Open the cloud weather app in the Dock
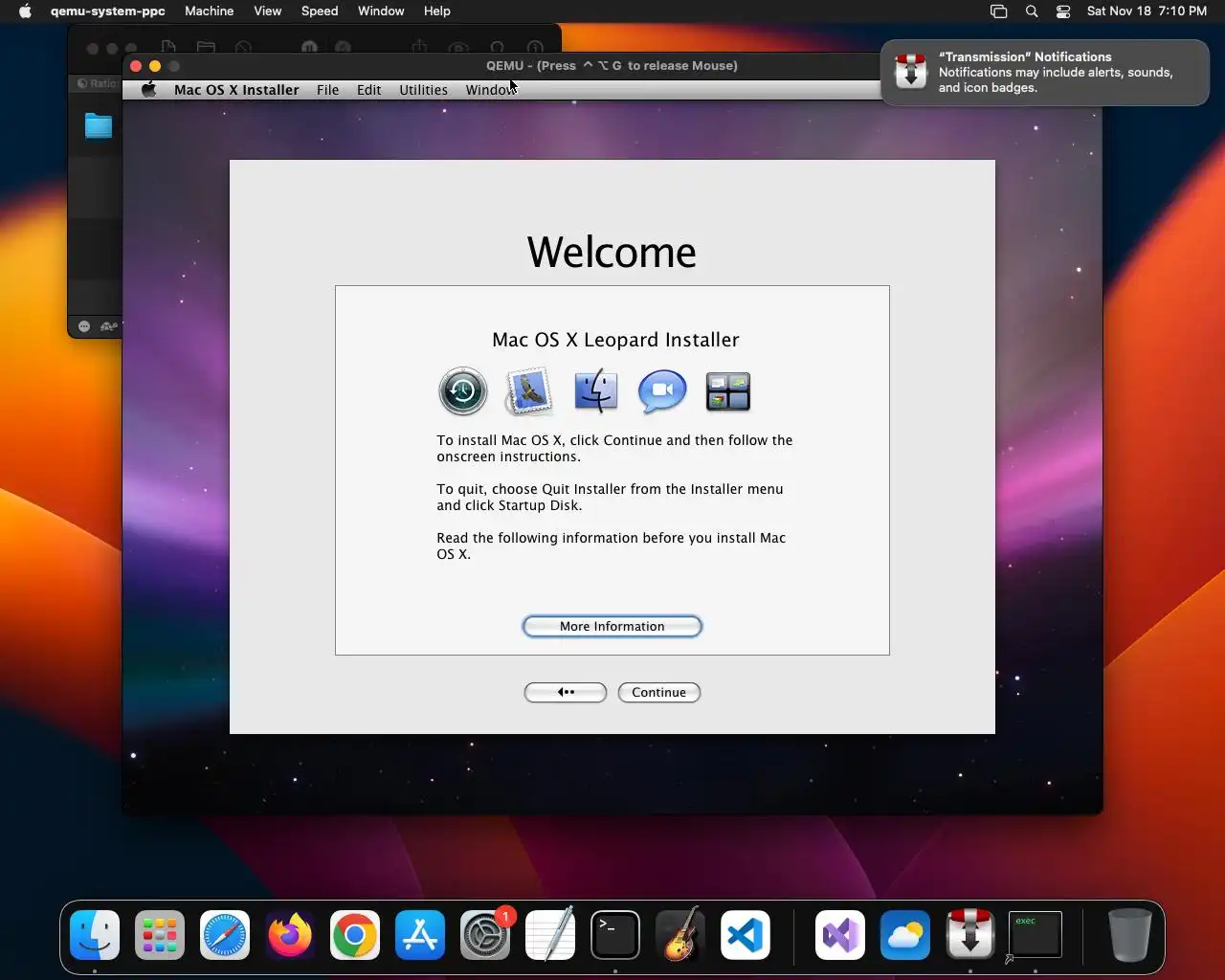Screen dimensions: 1225x980 click(905, 935)
